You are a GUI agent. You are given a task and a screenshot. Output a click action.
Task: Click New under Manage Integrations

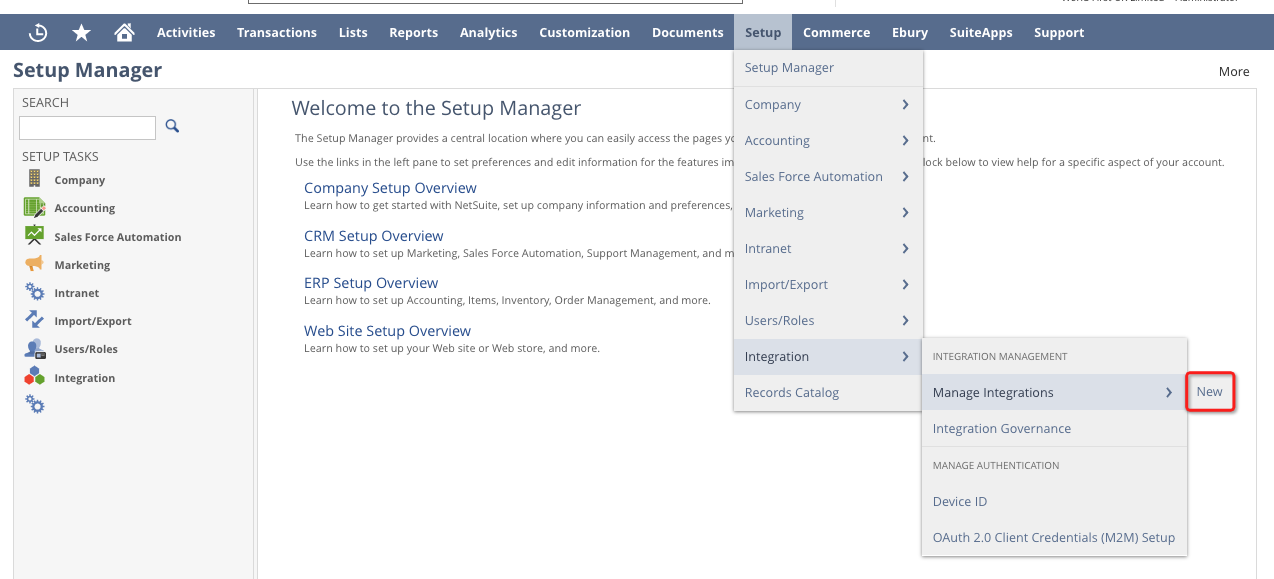pos(1209,391)
